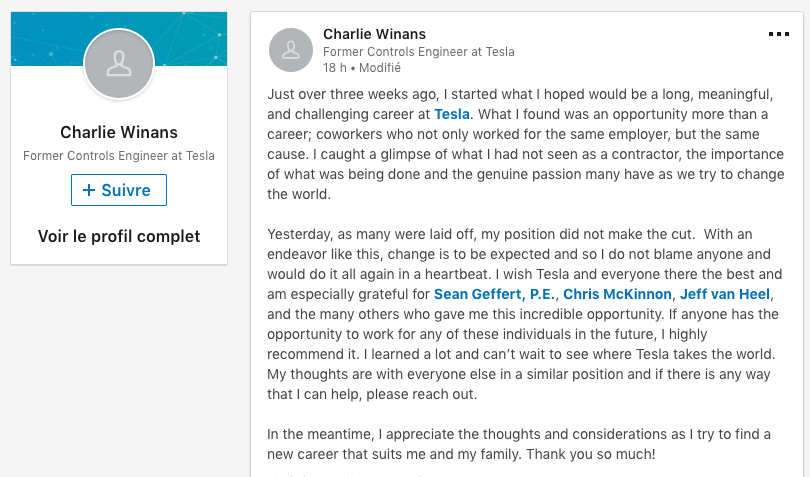Click the Modifié label in the post header
Viewport: 810px width, 477px height.
click(380, 68)
